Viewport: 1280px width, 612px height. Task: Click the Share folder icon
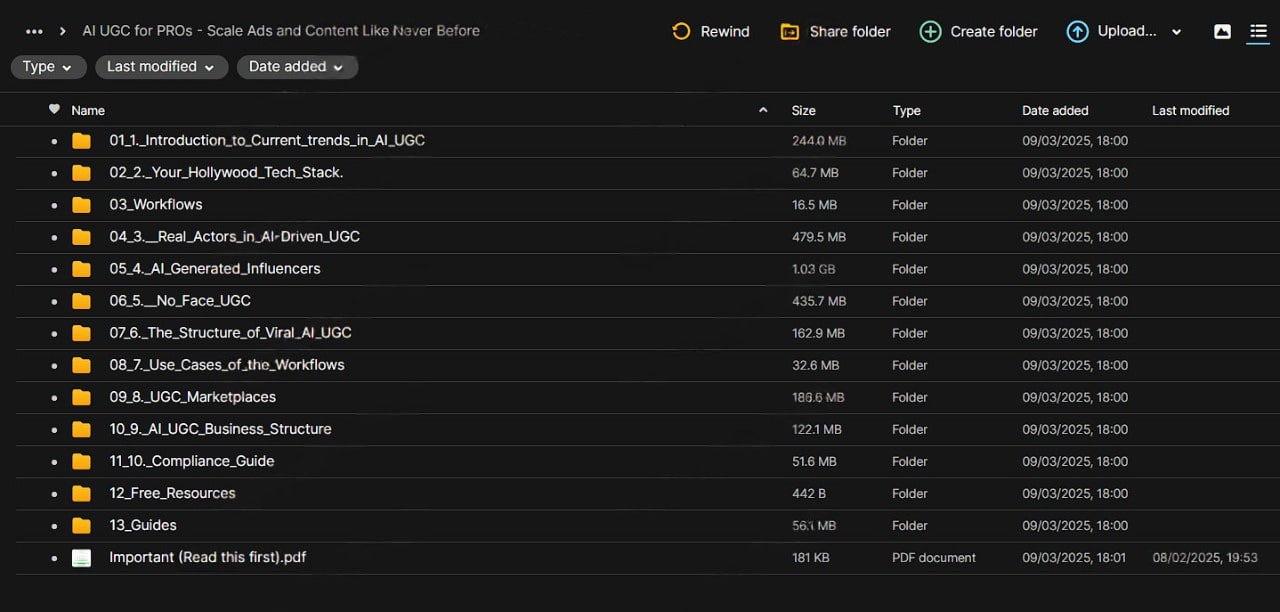coord(790,31)
